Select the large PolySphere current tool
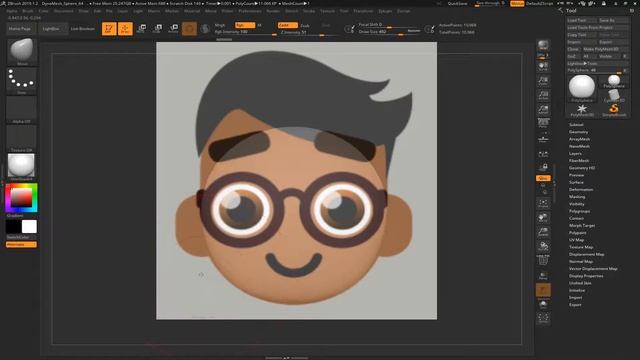The height and width of the screenshot is (360, 640). point(582,87)
